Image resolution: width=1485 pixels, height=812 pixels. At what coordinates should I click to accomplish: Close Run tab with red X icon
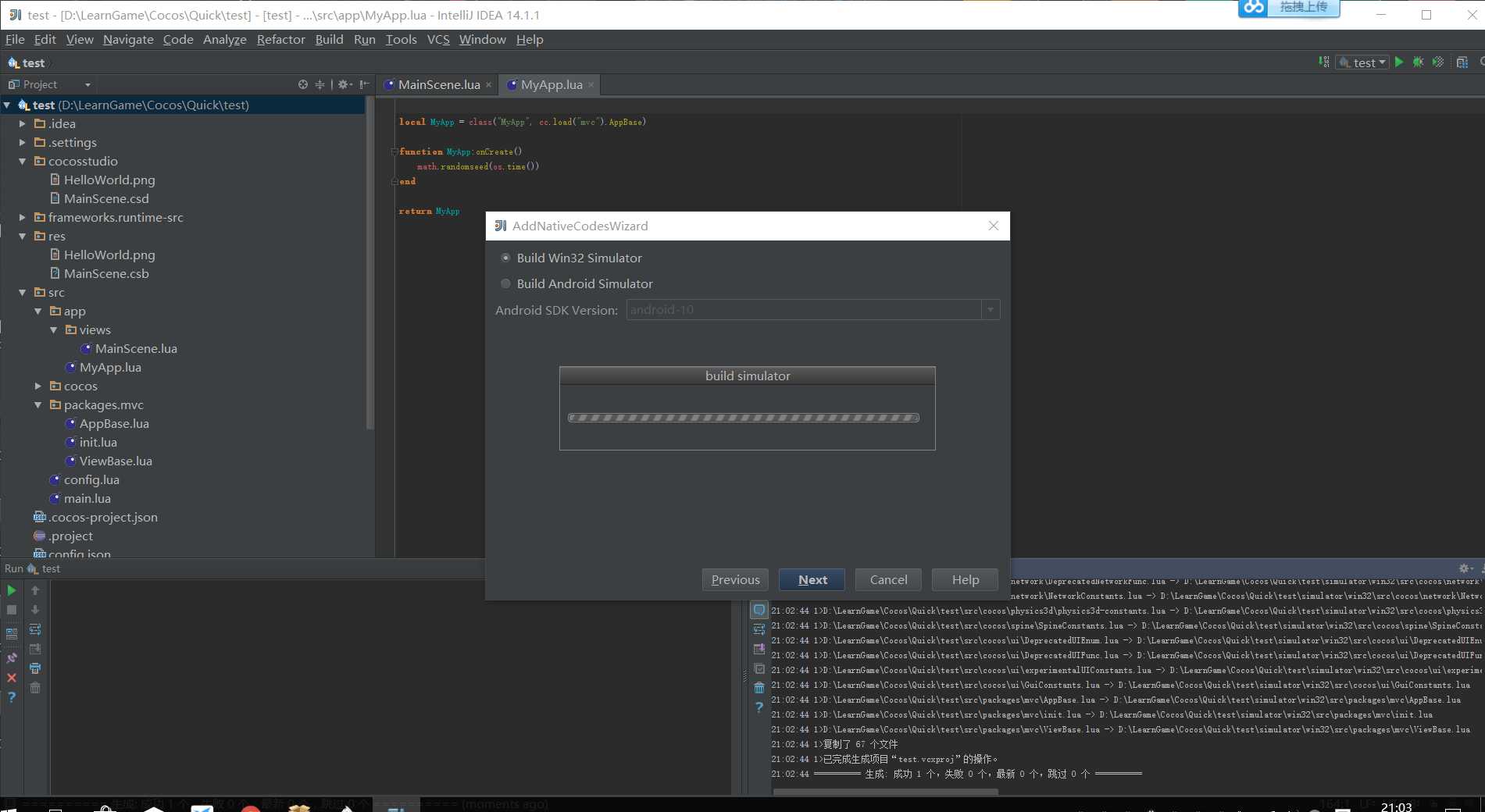12,678
